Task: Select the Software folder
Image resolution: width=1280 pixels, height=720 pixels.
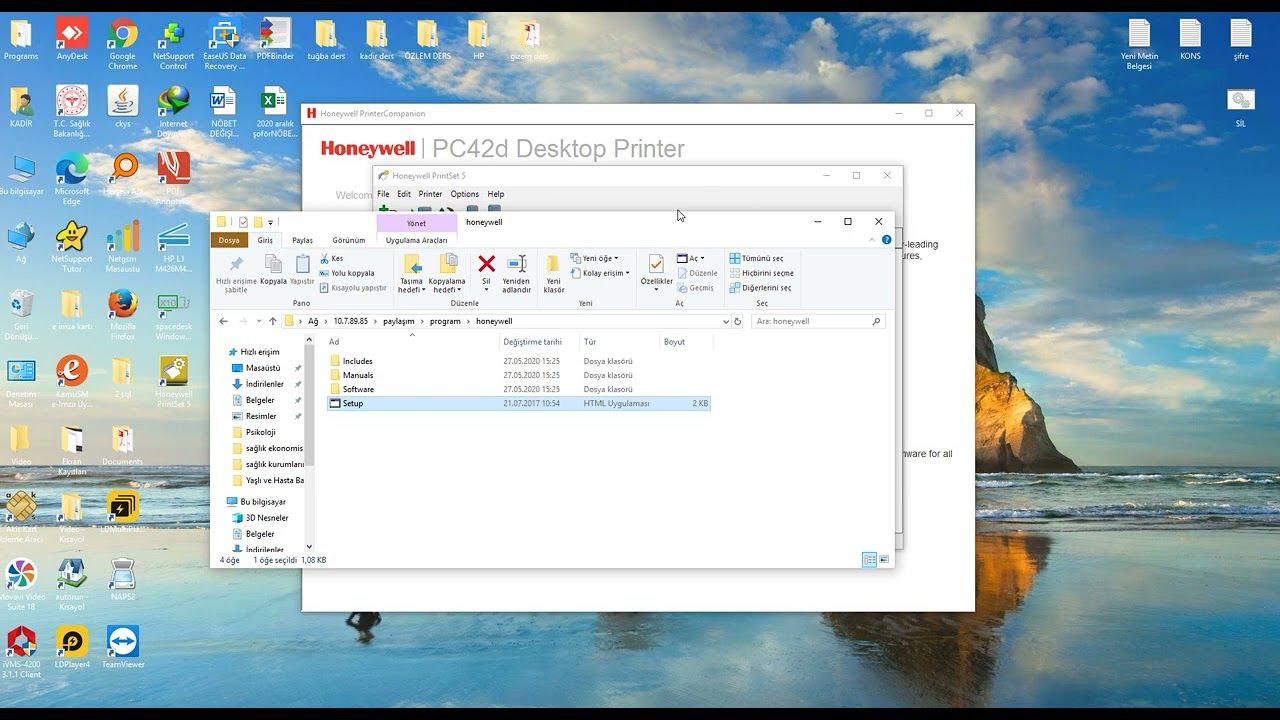Action: click(x=358, y=389)
